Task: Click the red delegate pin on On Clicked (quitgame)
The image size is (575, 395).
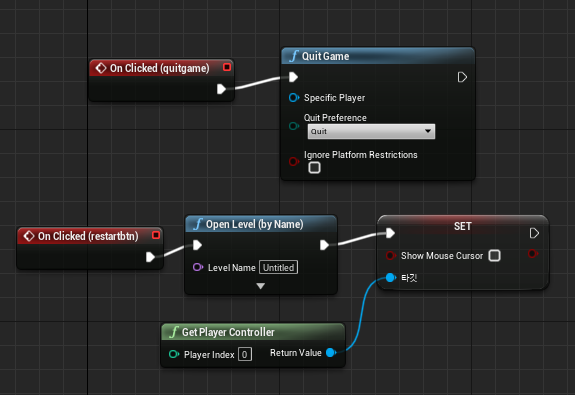Action: (x=227, y=67)
